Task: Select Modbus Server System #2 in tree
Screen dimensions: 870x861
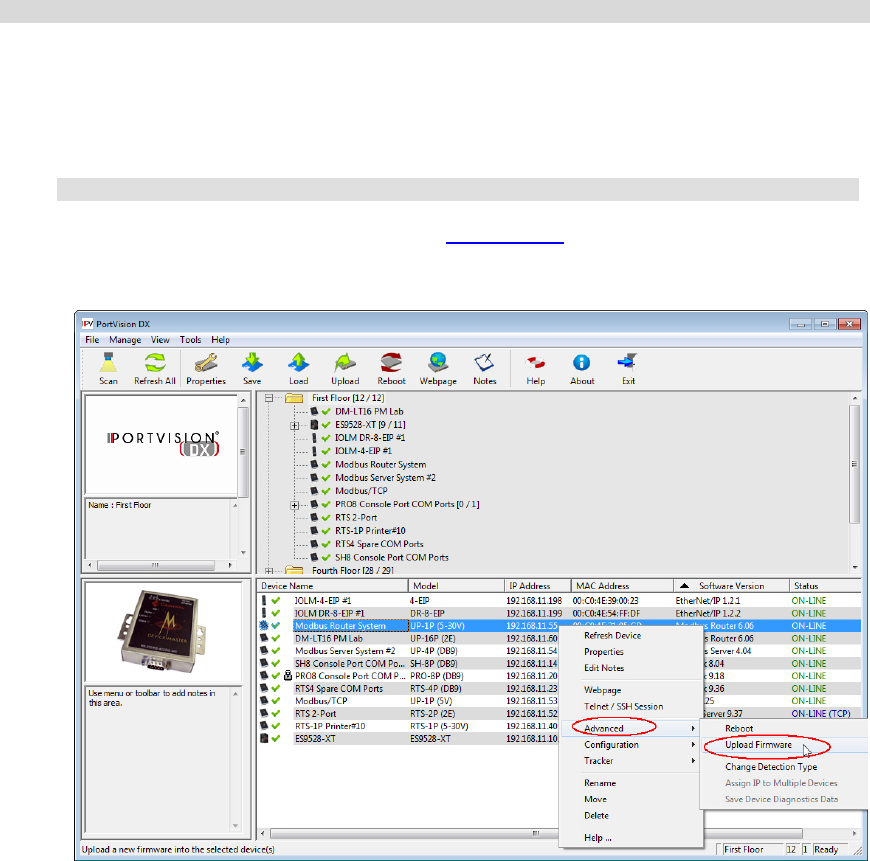Action: pos(385,478)
